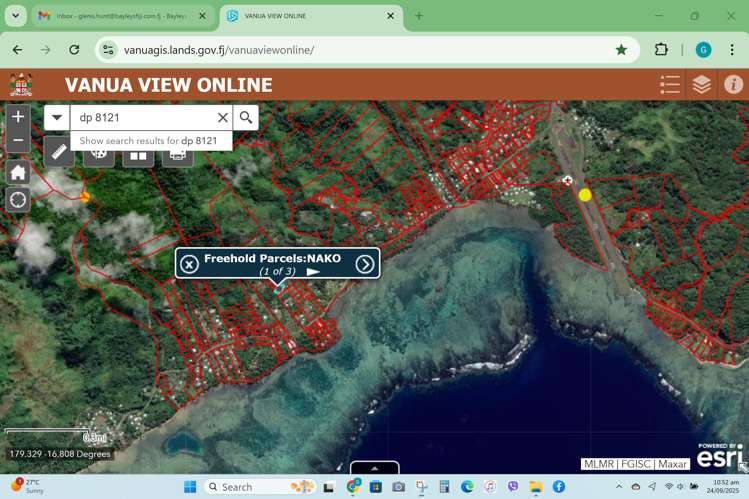Image resolution: width=749 pixels, height=499 pixels.
Task: Open the basemap gallery grid widget
Action: 138,157
